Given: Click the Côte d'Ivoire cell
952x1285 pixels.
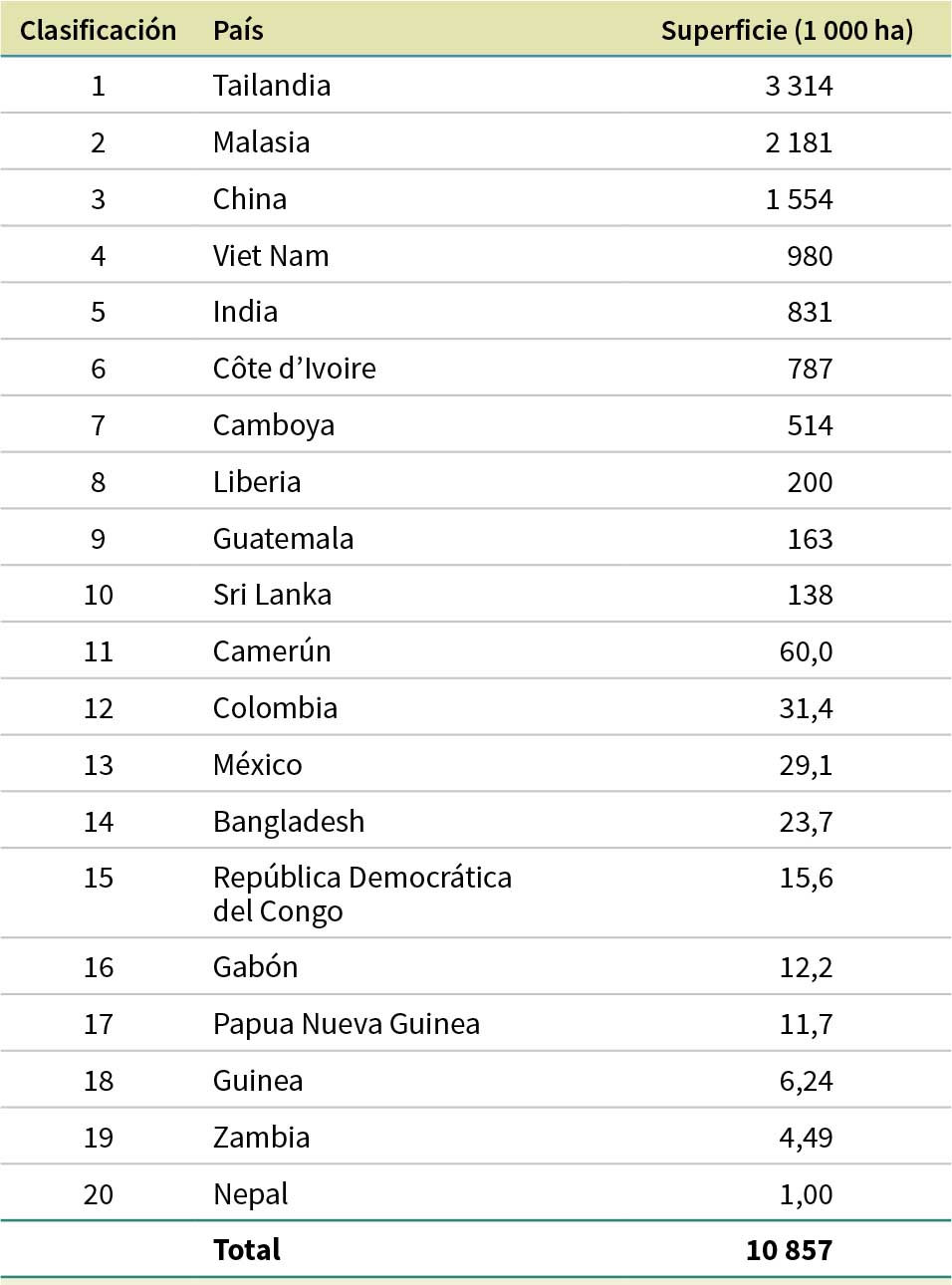Looking at the screenshot, I should [294, 369].
